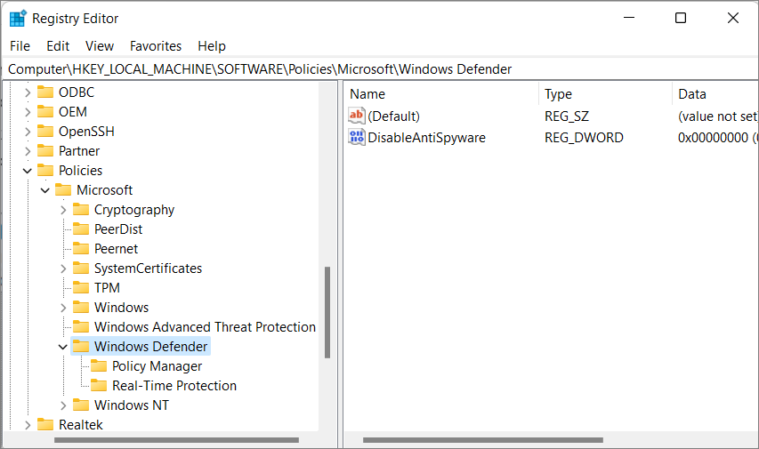Click the SystemCertificates folder icon
This screenshot has height=449, width=759.
point(81,268)
